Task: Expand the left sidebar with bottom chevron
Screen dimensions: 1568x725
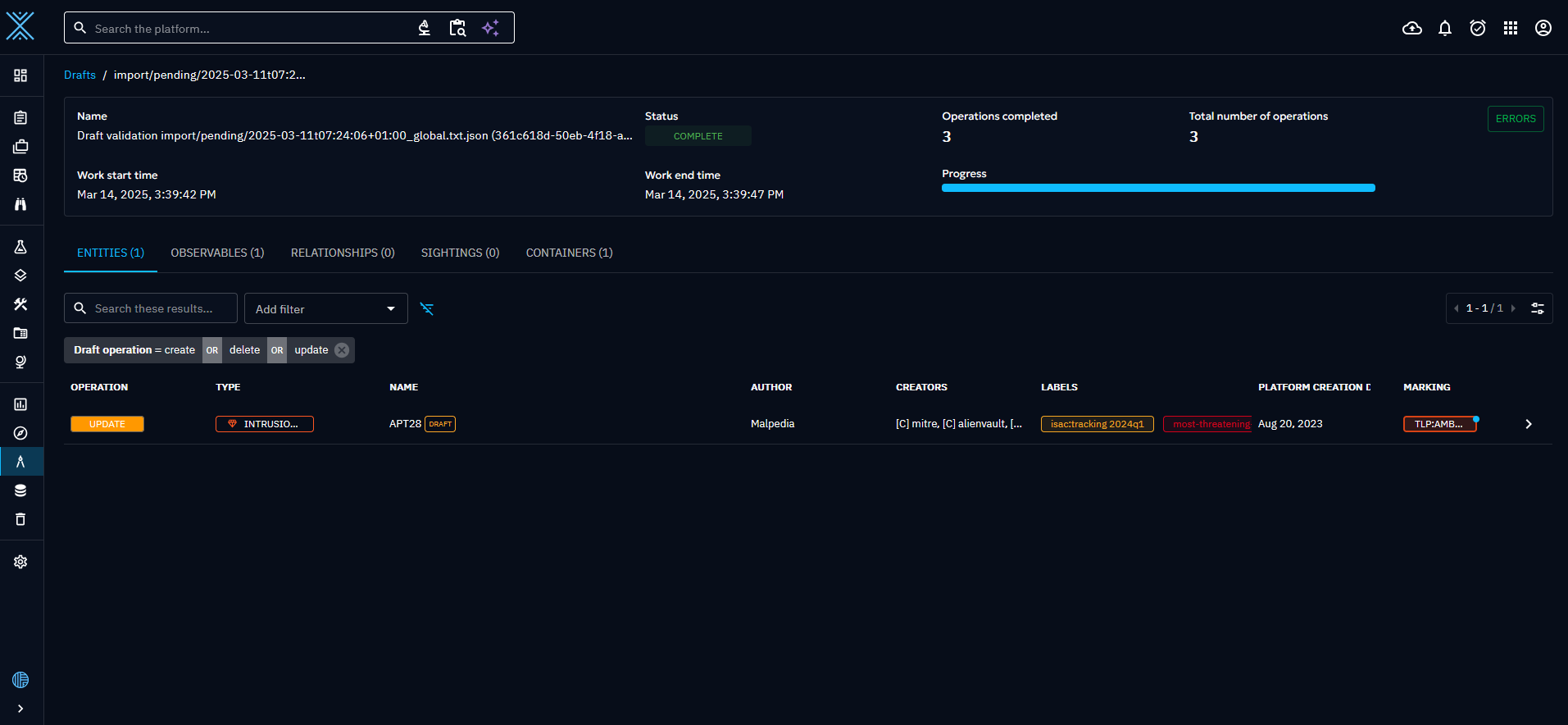Action: [20, 709]
